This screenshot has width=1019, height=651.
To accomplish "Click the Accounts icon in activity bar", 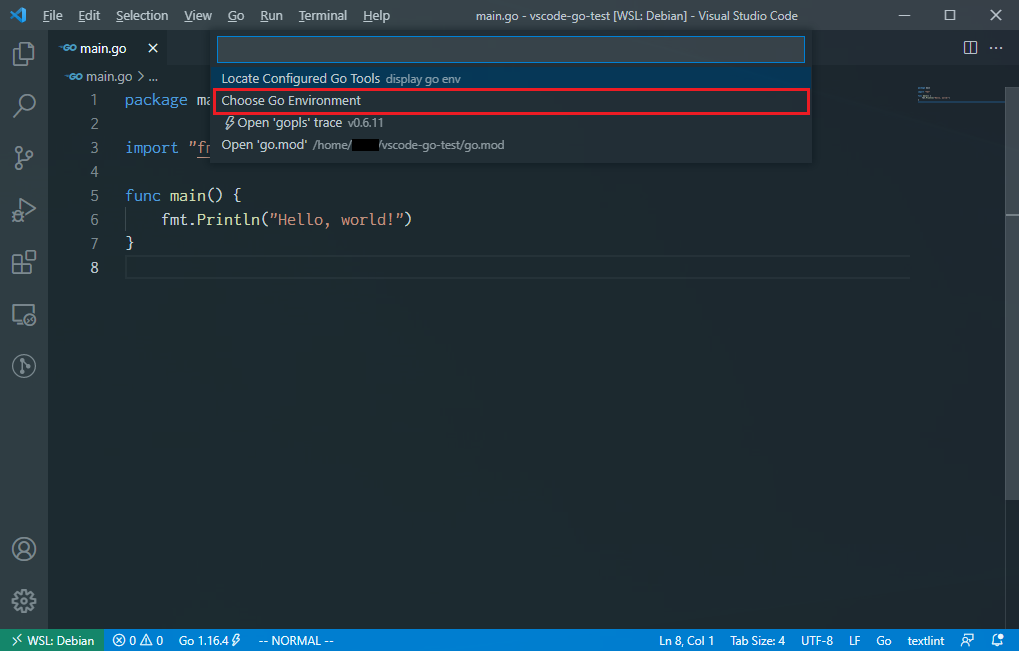I will [x=23, y=548].
